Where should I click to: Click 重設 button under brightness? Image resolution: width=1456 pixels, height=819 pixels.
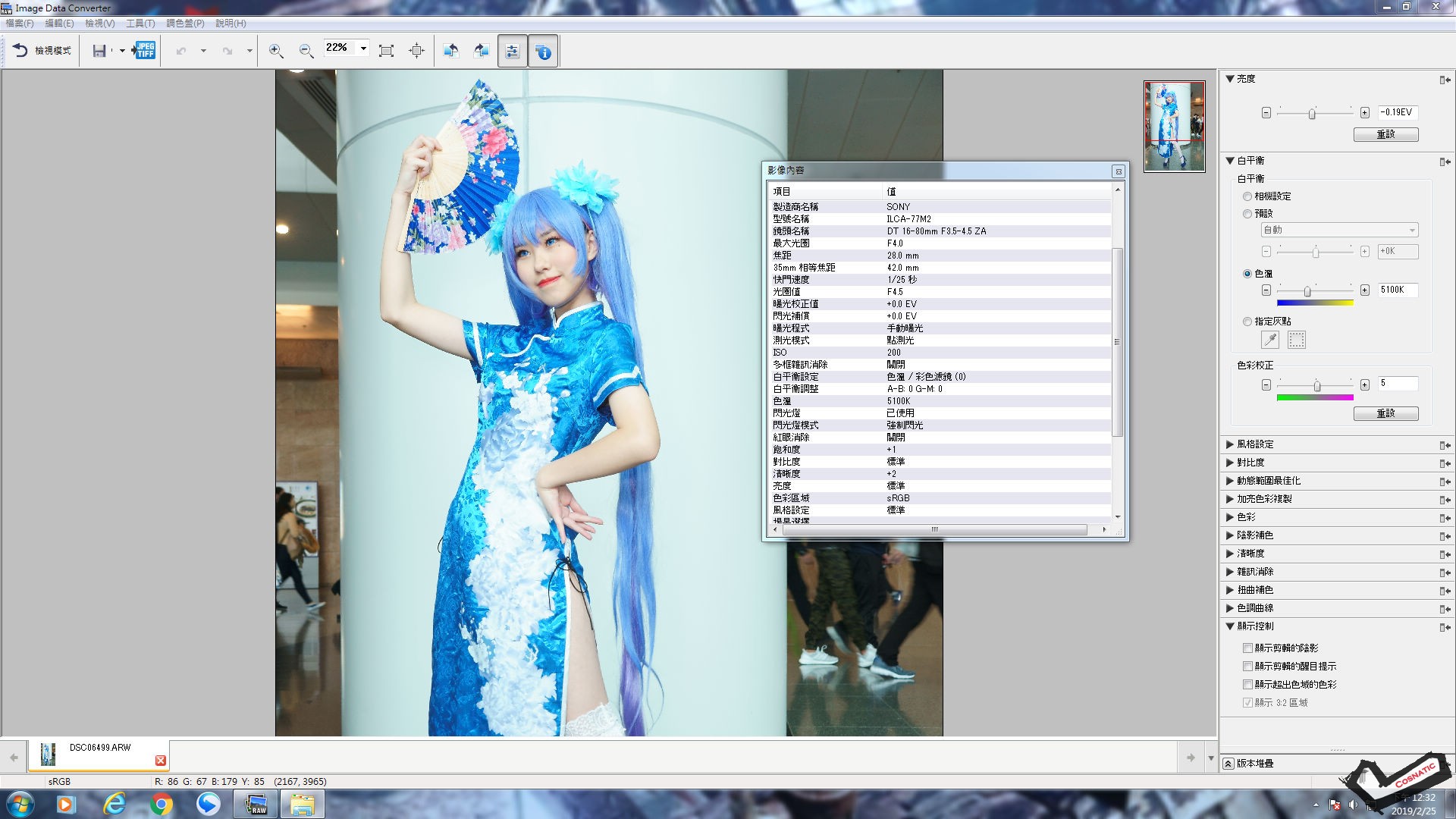(x=1385, y=134)
